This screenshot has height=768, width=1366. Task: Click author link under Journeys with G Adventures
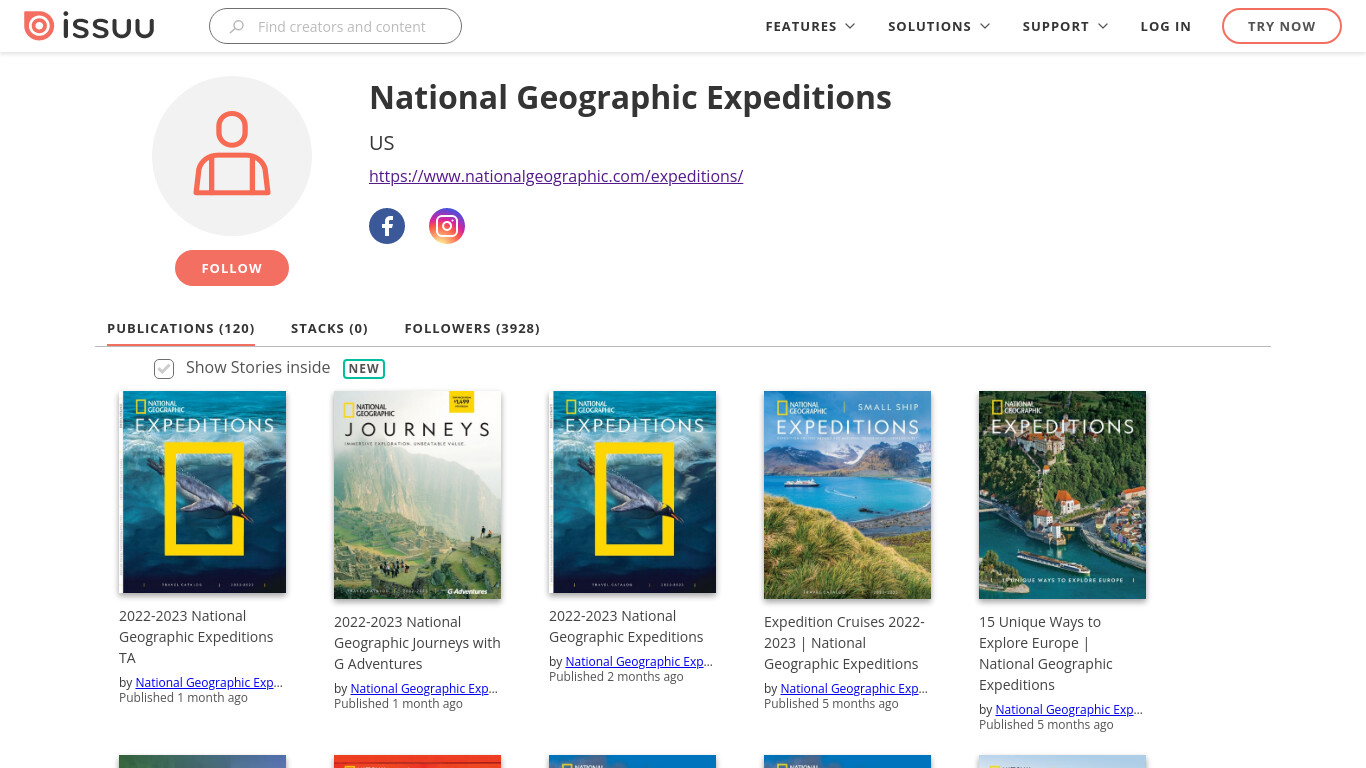point(424,689)
